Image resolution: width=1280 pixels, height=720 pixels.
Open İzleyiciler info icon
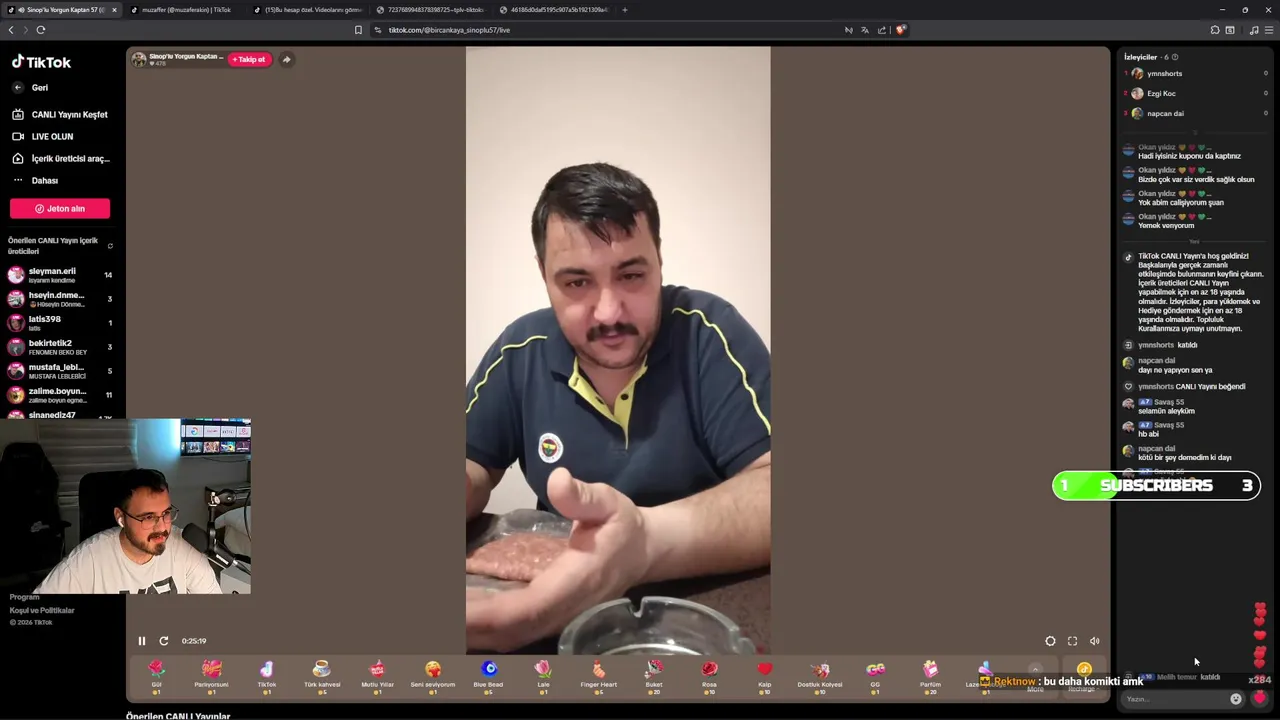(x=1175, y=57)
